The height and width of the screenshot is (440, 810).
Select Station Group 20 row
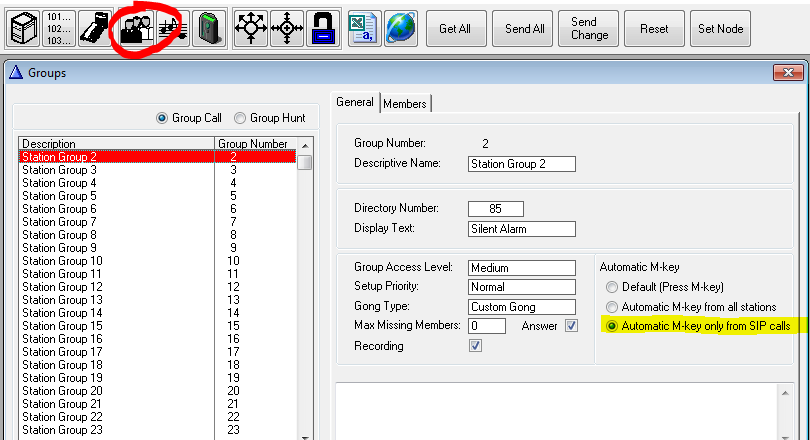click(x=158, y=391)
